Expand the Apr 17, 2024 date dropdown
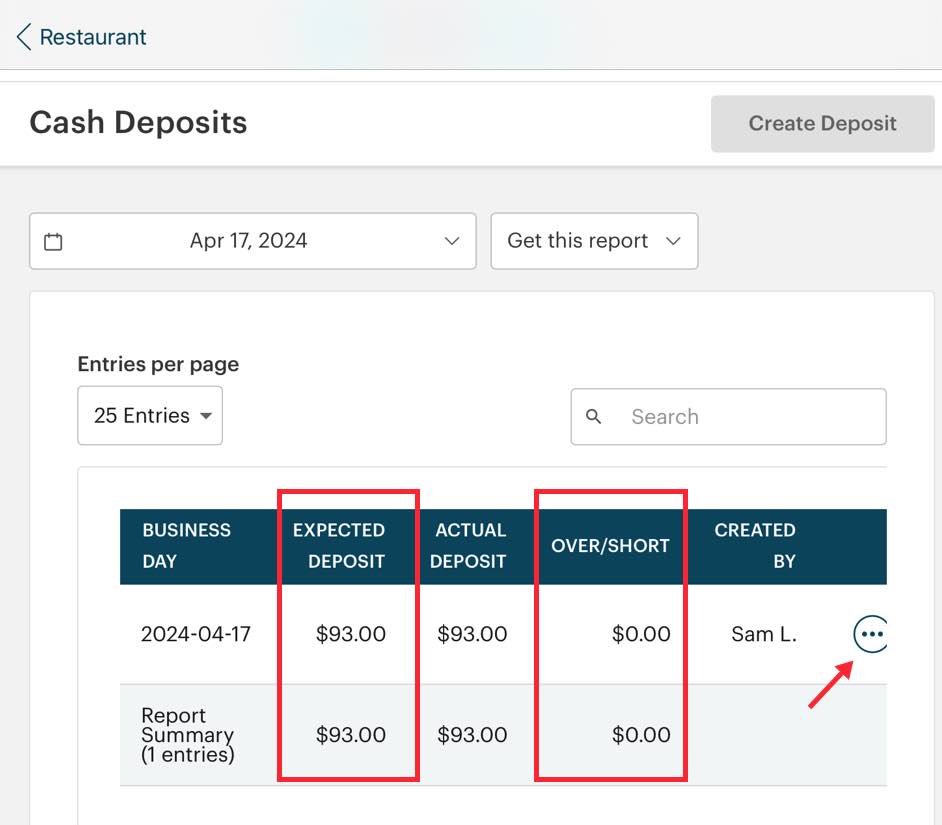This screenshot has height=825, width=942. pos(450,240)
